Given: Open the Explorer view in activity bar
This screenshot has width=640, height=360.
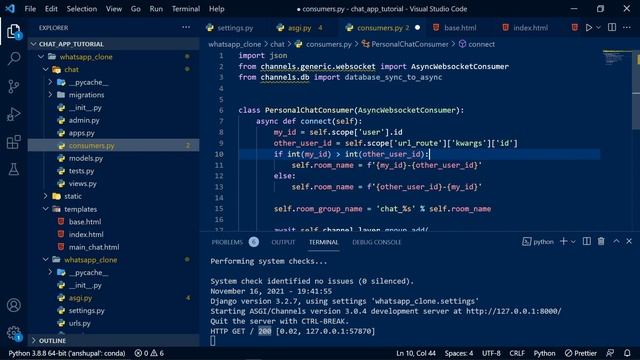Looking at the screenshot, I should coord(13,31).
